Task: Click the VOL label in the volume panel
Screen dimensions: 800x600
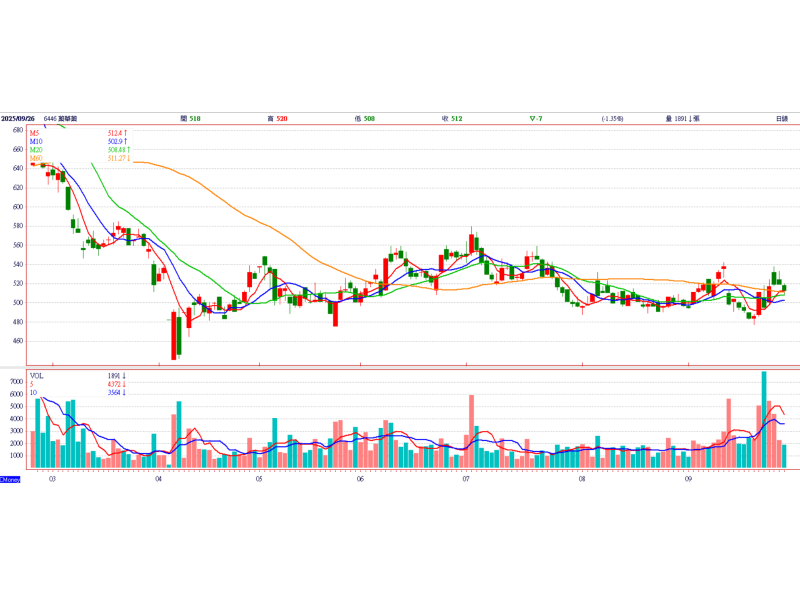Action: pos(37,375)
